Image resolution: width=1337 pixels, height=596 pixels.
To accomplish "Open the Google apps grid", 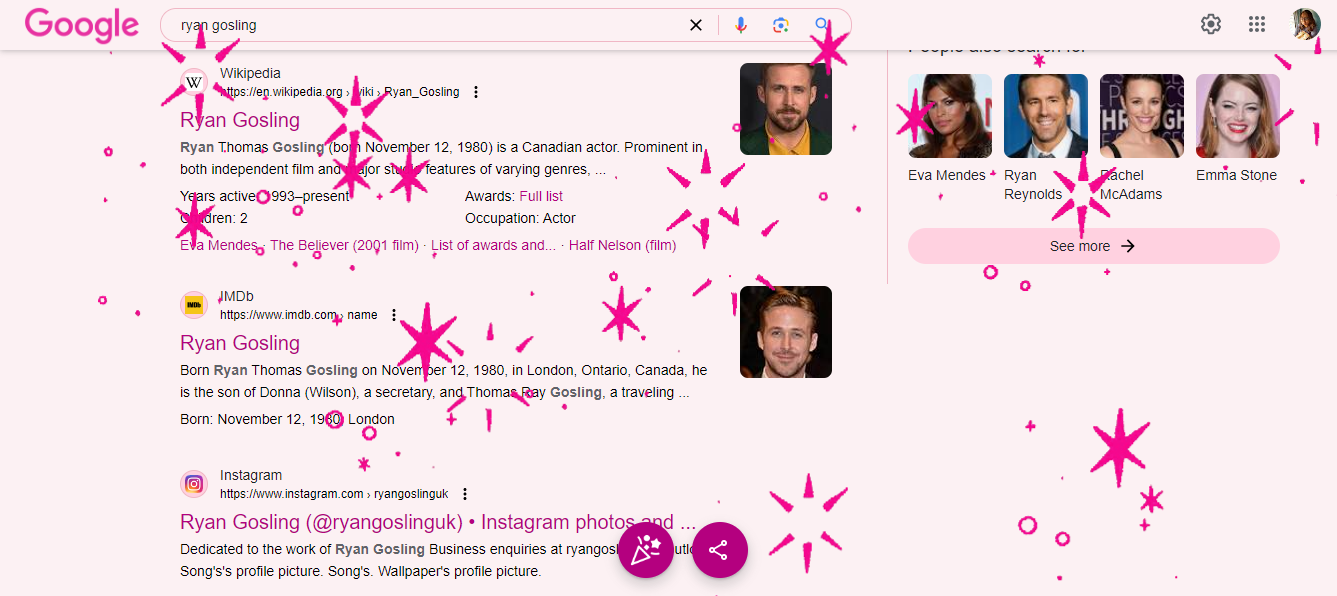I will [1257, 23].
